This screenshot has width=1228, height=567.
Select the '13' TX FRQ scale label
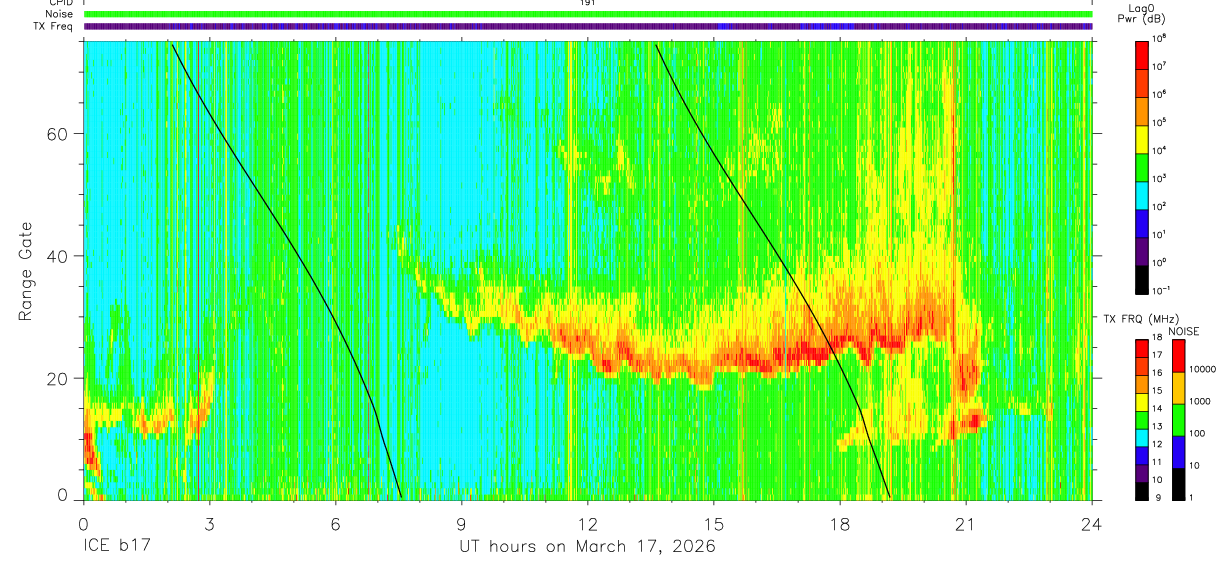1158,427
